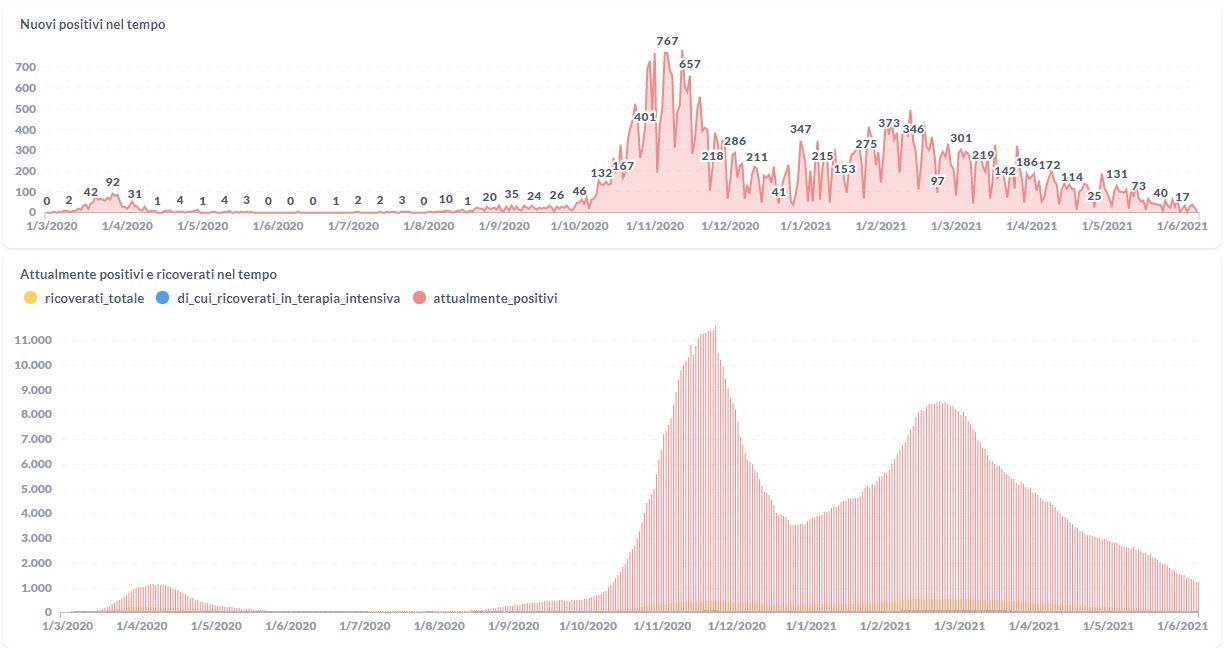The height and width of the screenshot is (648, 1224).
Task: Click the data point labeled 373
Action: tap(889, 123)
